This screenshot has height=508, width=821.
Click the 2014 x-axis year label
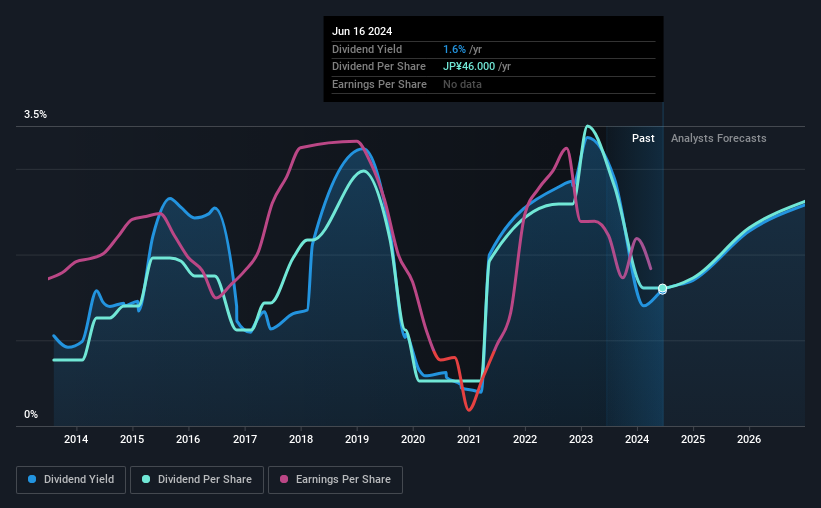[x=76, y=439]
